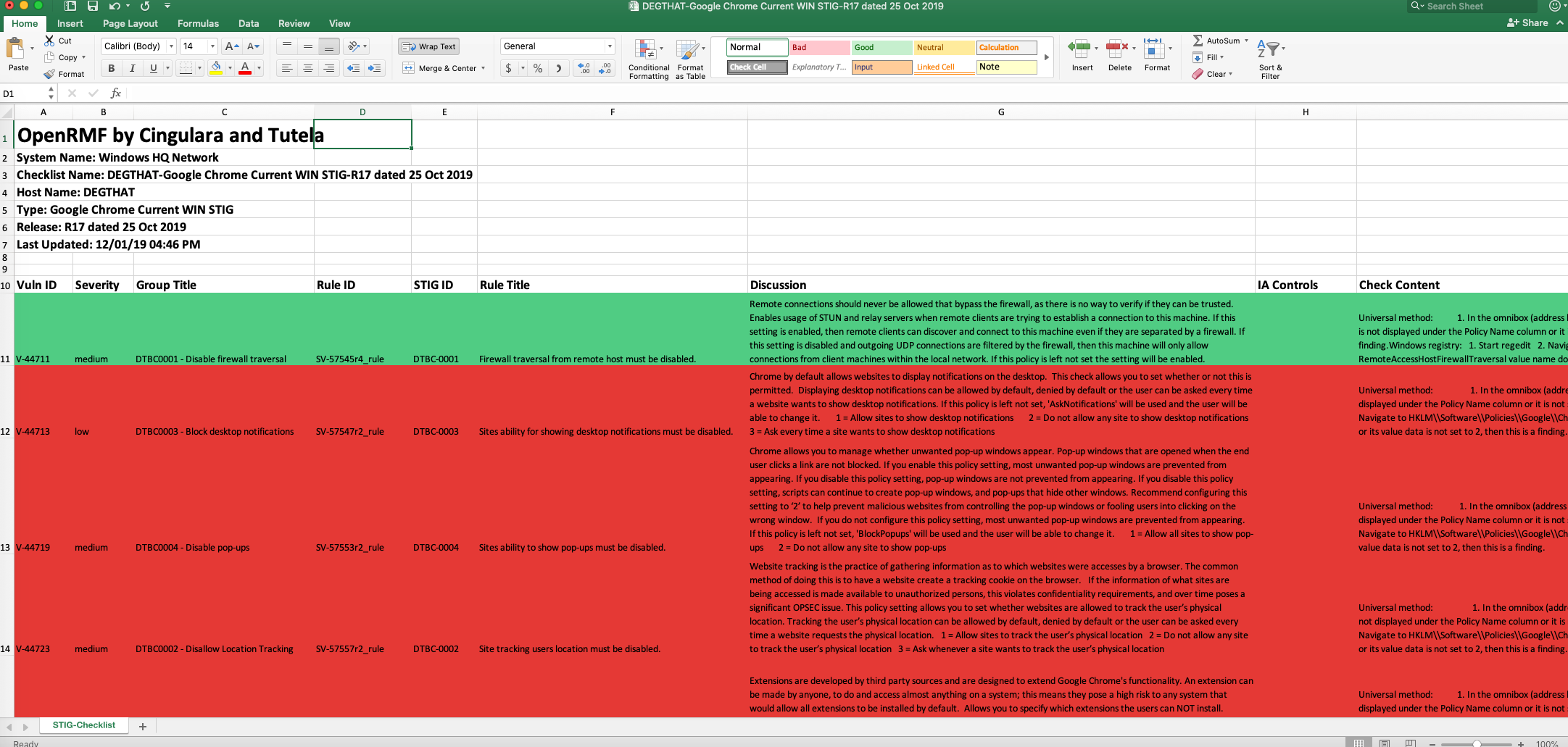
Task: Undo last action in title bar
Action: pos(115,6)
